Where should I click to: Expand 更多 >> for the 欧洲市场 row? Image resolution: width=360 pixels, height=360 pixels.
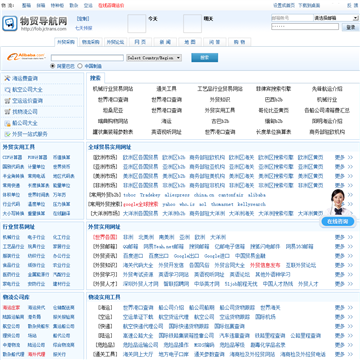pyautogui.click(x=344, y=157)
